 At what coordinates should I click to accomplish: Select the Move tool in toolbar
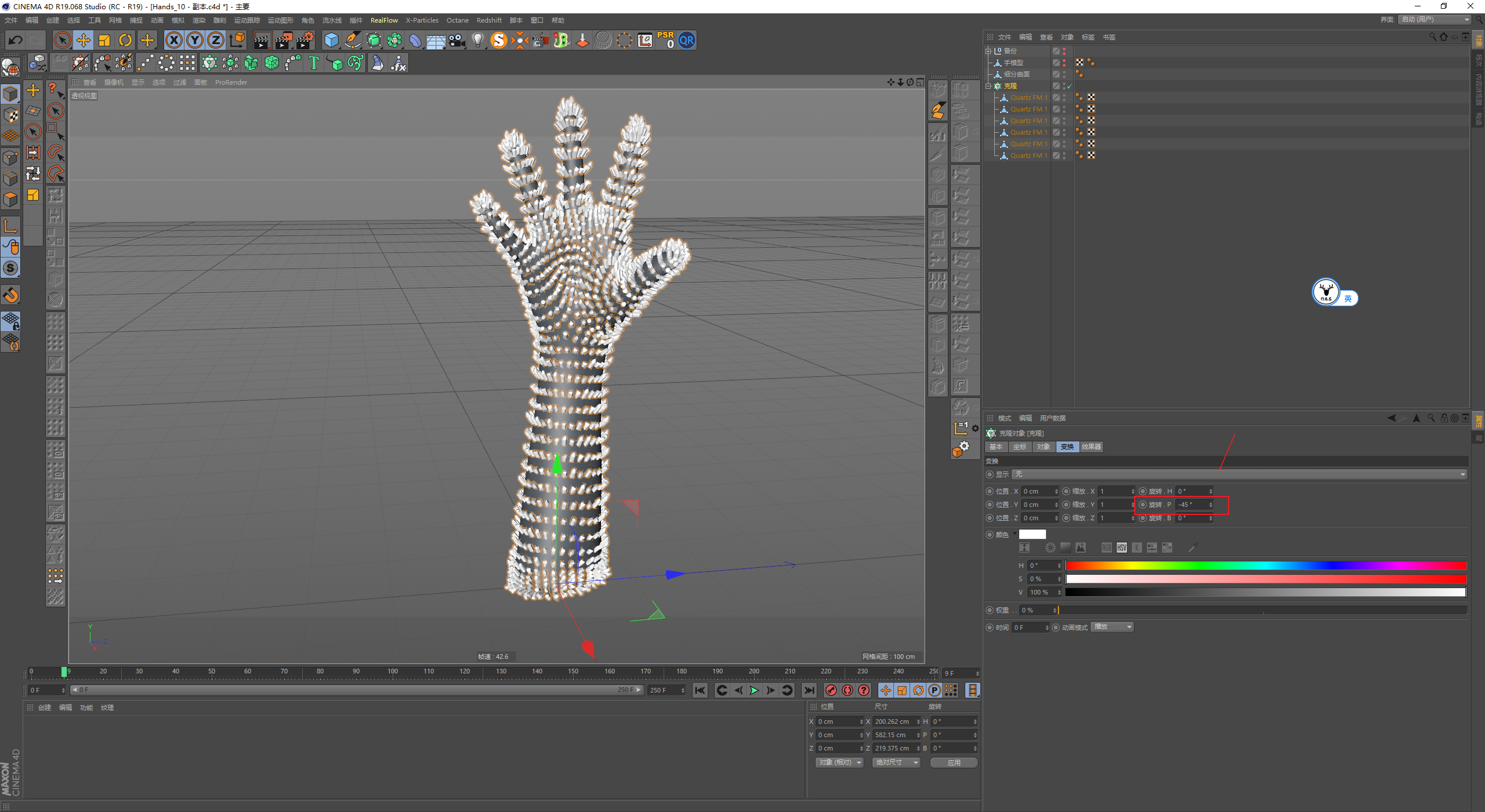pos(84,40)
